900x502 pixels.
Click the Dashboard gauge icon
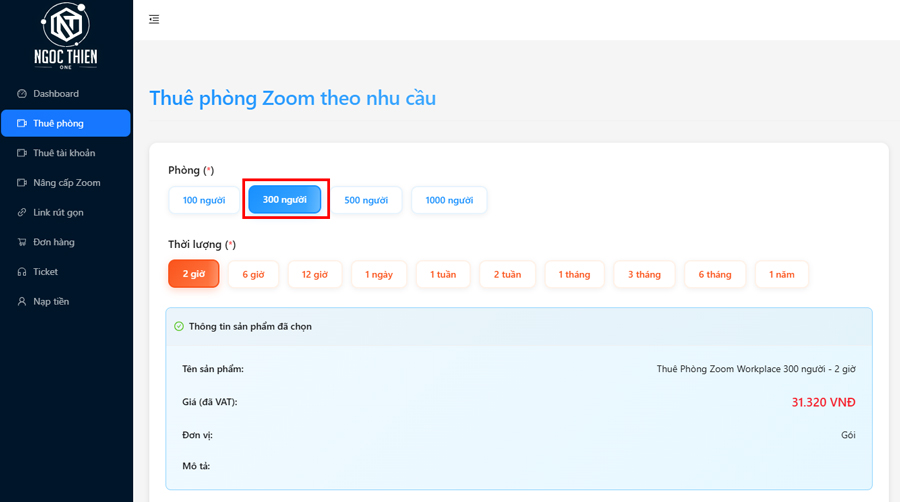click(22, 94)
